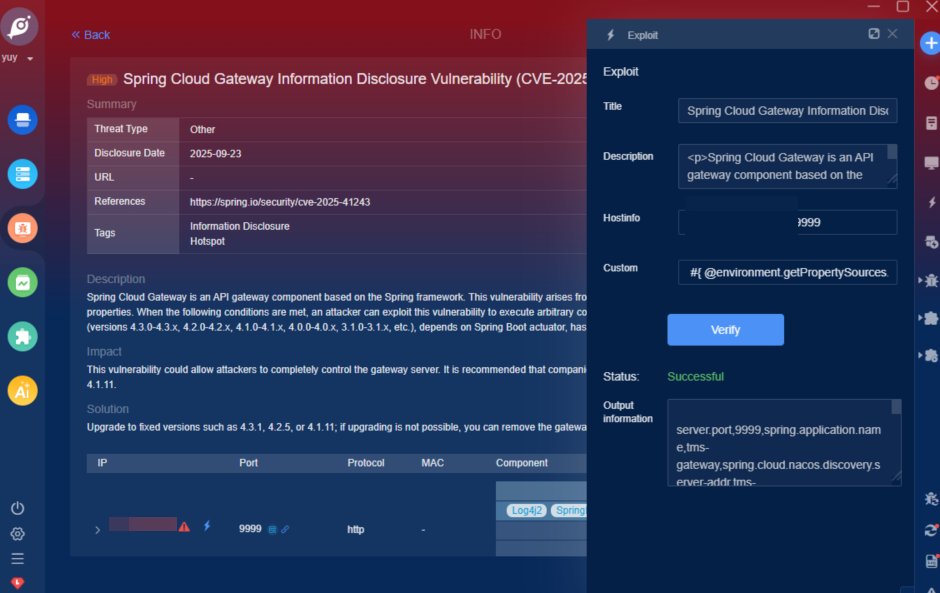This screenshot has width=940, height=593.
Task: Click the Output information text box
Action: pos(784,443)
